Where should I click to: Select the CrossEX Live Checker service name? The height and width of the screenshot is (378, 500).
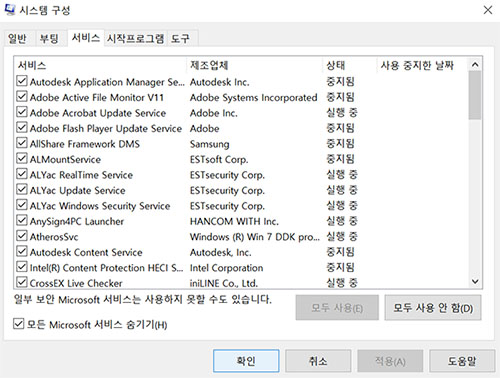[x=76, y=283]
